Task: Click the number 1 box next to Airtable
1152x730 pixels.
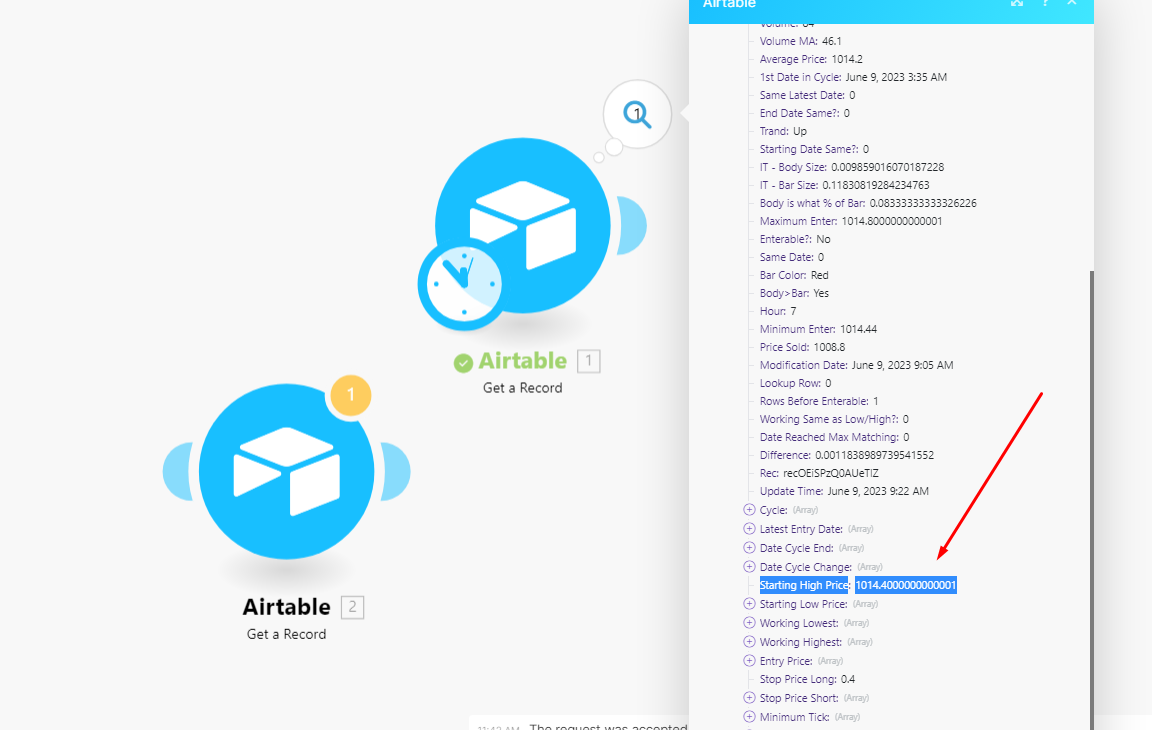Action: (588, 361)
